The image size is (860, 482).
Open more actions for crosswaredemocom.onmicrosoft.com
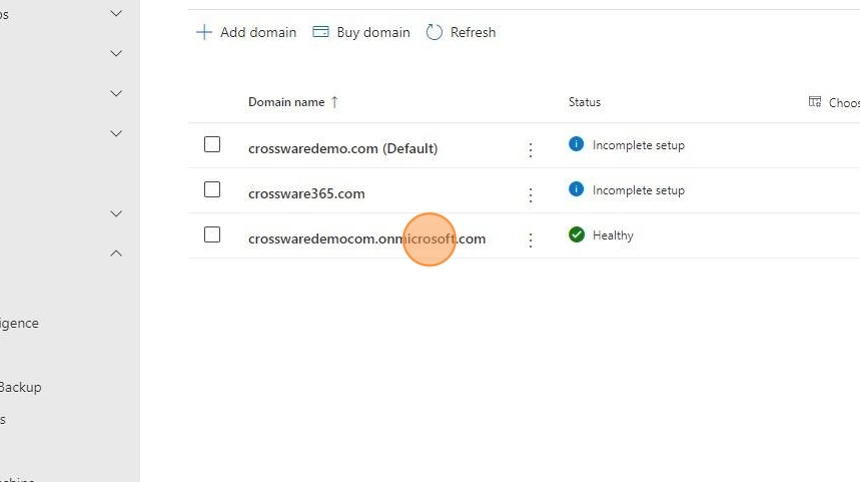530,240
